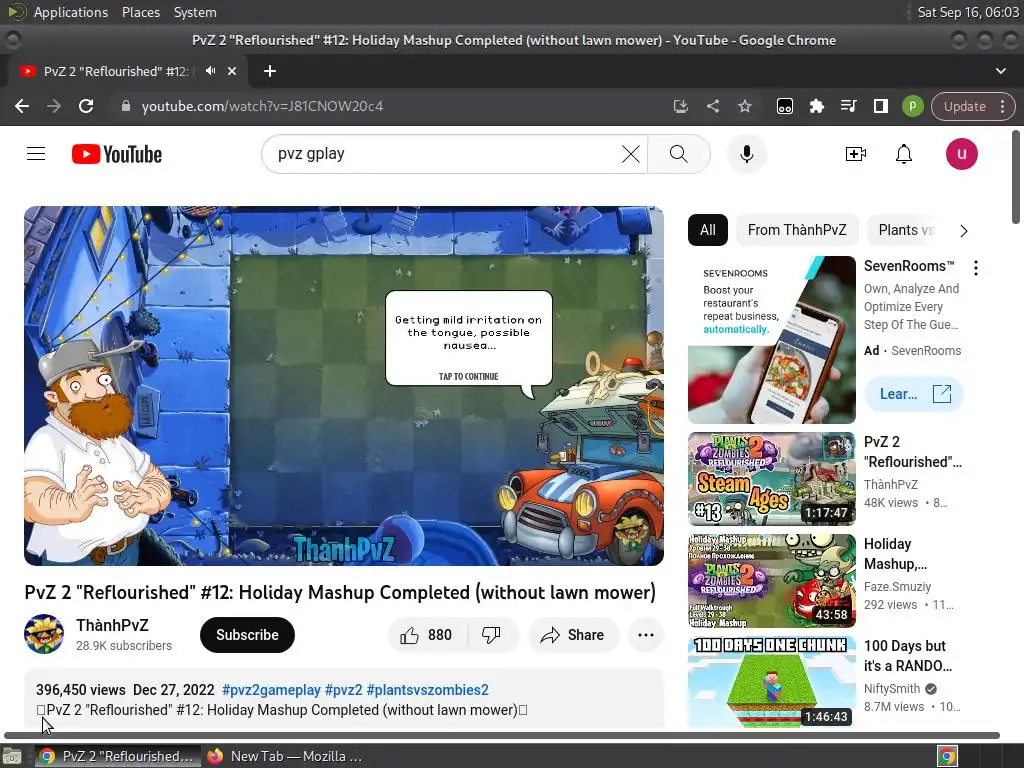Image resolution: width=1024 pixels, height=768 pixels.
Task: Click the page vertical scrollbar
Action: pyautogui.click(x=1016, y=178)
